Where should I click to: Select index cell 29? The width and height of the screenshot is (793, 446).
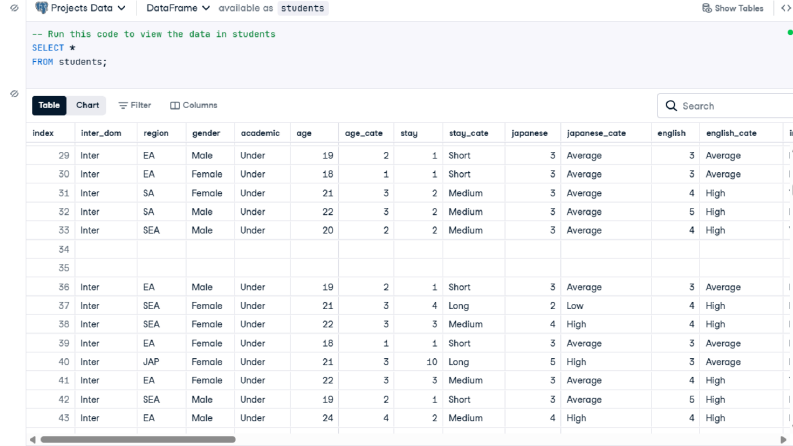click(x=51, y=155)
